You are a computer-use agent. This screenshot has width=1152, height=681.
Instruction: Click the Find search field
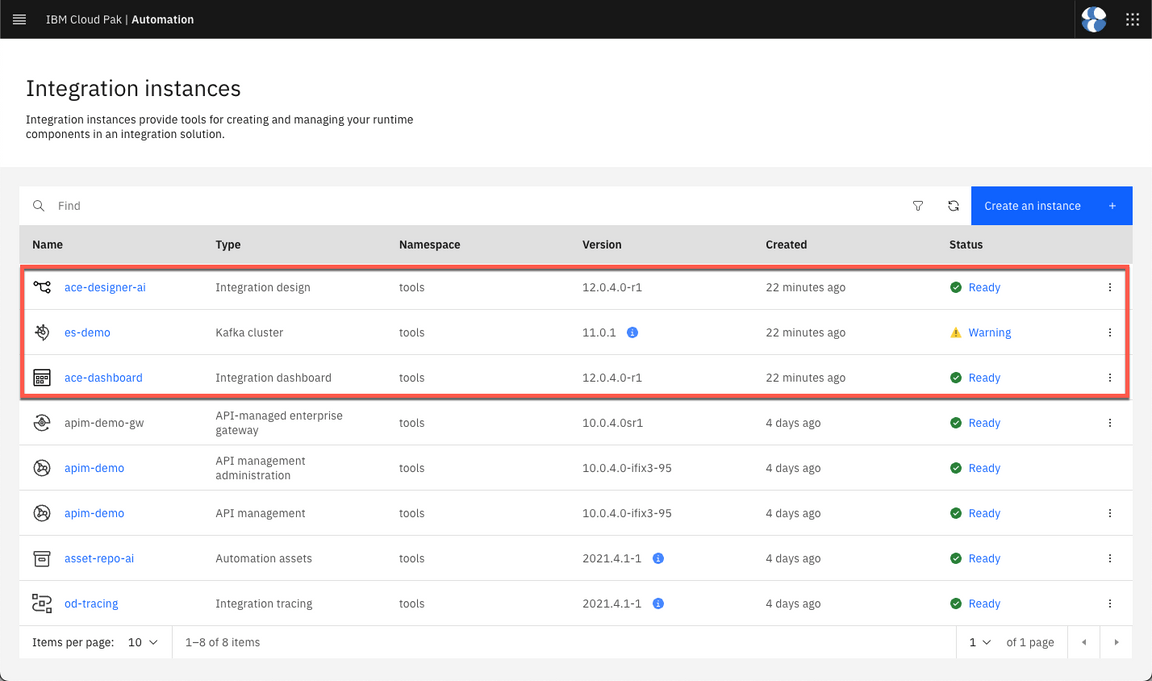point(470,206)
